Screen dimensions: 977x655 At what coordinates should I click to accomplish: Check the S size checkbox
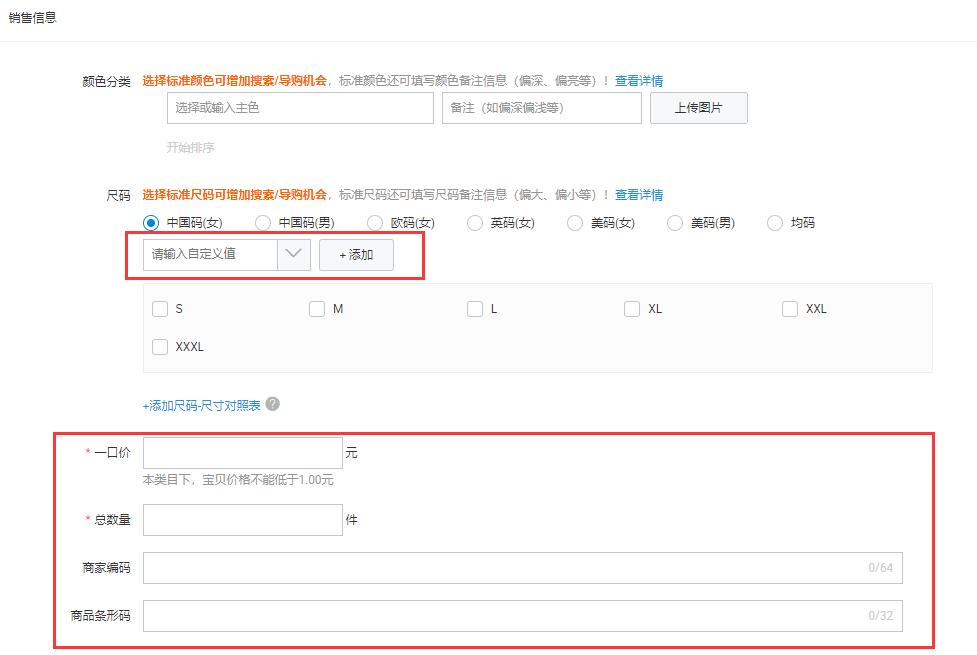(160, 309)
